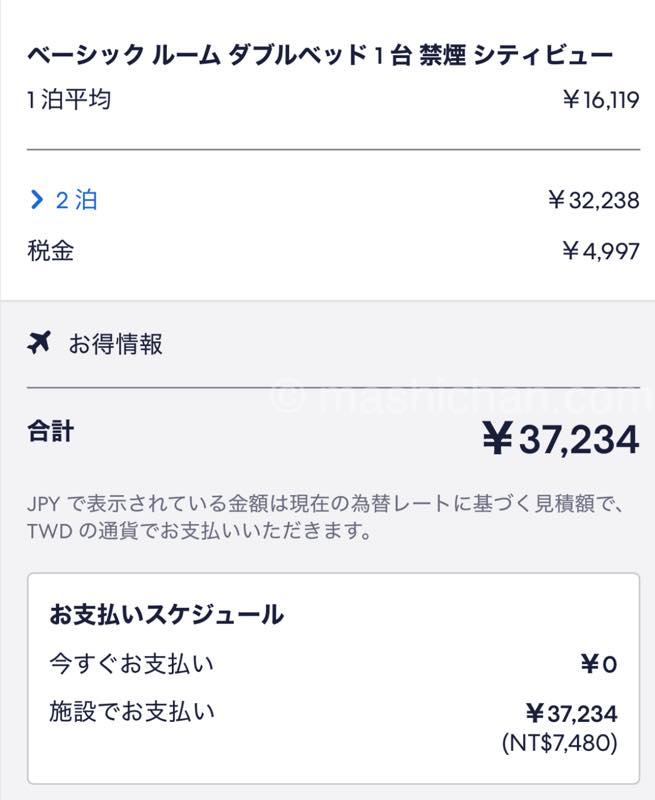The width and height of the screenshot is (655, 800).
Task: Click the 合計 total label
Action: 50,432
